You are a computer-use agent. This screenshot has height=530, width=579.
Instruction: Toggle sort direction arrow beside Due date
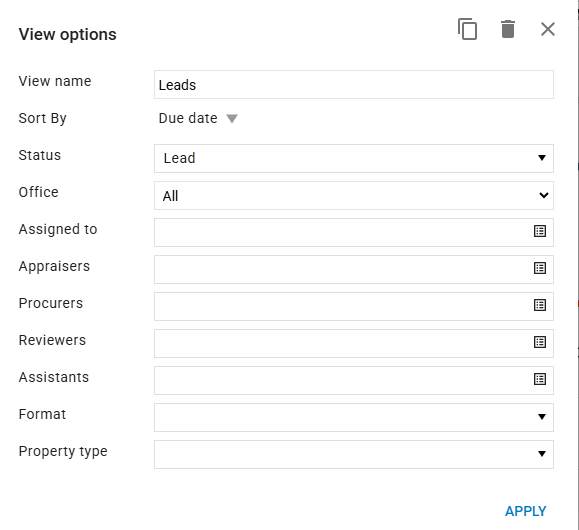(232, 119)
